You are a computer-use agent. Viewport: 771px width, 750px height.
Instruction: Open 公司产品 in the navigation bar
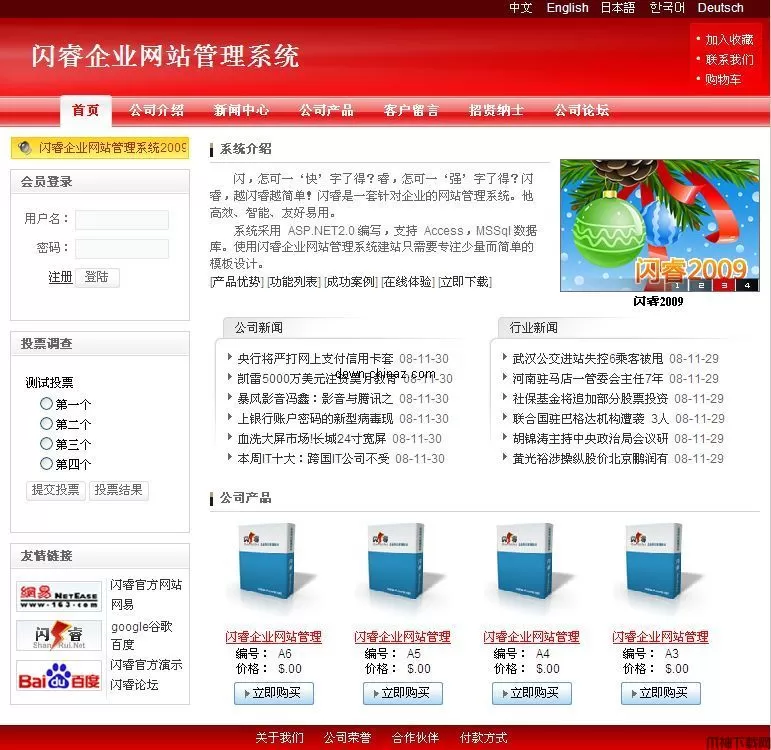pyautogui.click(x=326, y=110)
